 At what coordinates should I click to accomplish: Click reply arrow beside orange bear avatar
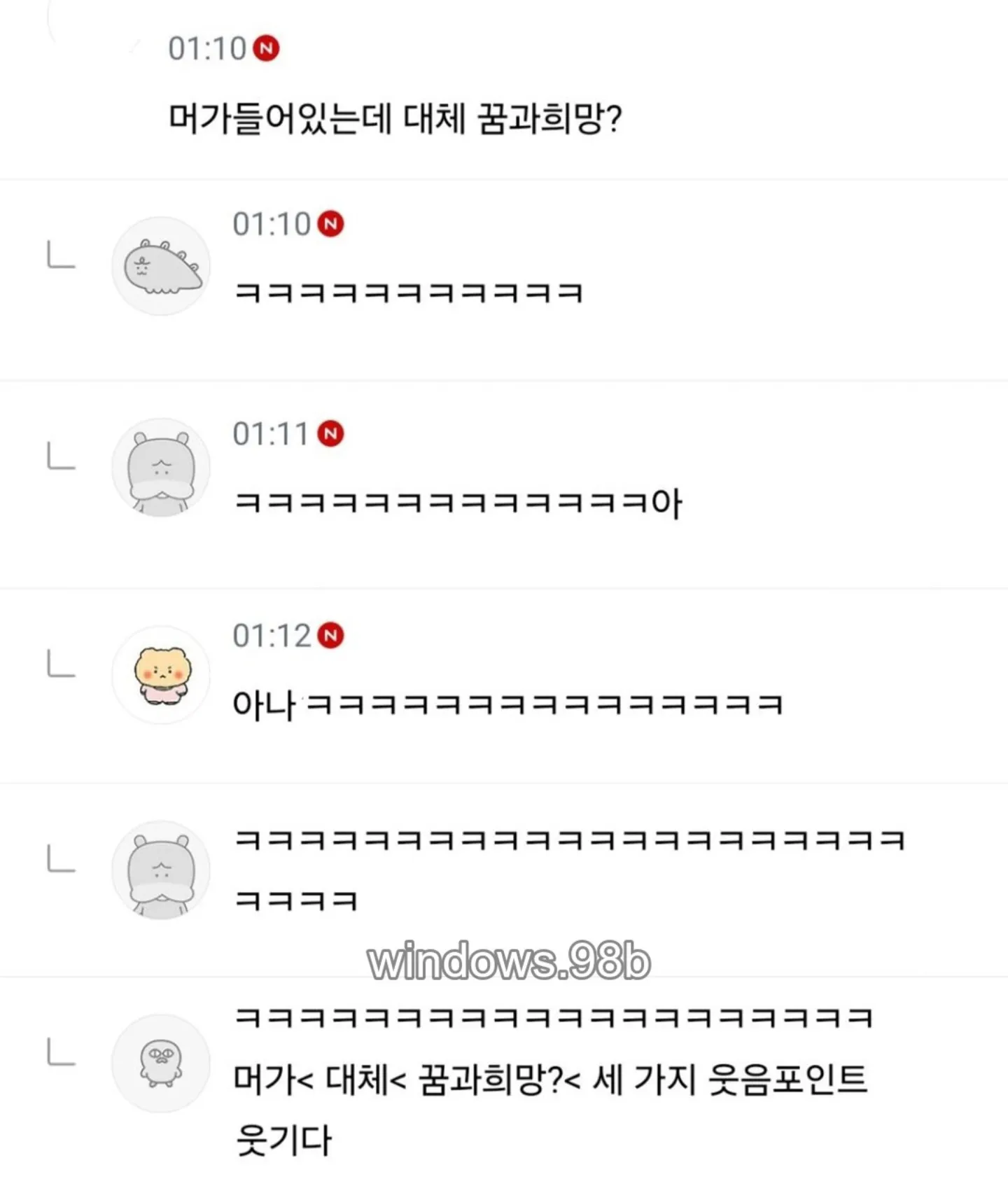pos(61,664)
